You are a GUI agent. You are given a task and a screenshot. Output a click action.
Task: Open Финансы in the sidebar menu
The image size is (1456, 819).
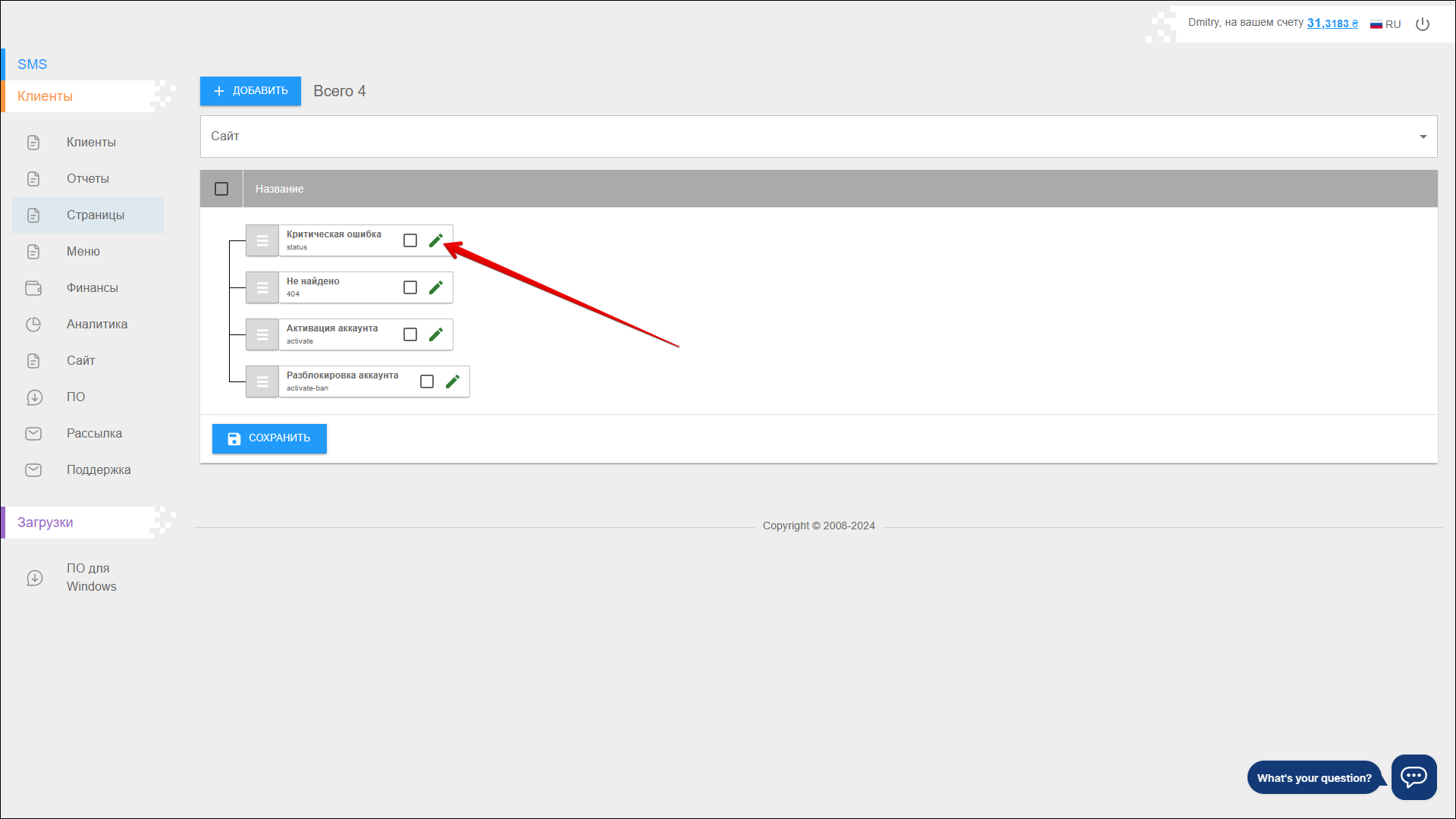92,287
